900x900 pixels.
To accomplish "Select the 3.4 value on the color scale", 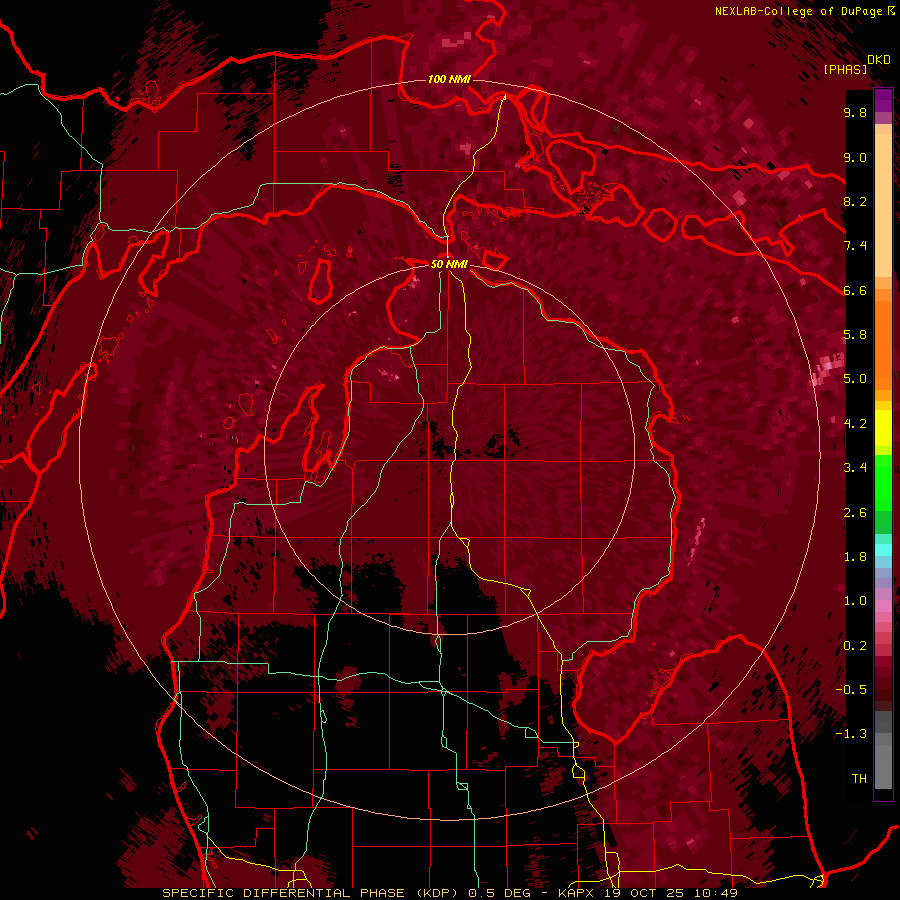I will point(855,468).
